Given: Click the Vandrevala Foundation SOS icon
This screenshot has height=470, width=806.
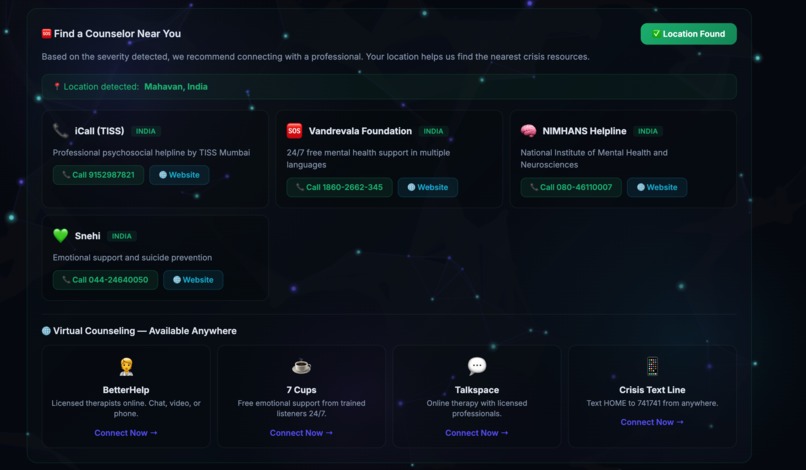Looking at the screenshot, I should [295, 131].
